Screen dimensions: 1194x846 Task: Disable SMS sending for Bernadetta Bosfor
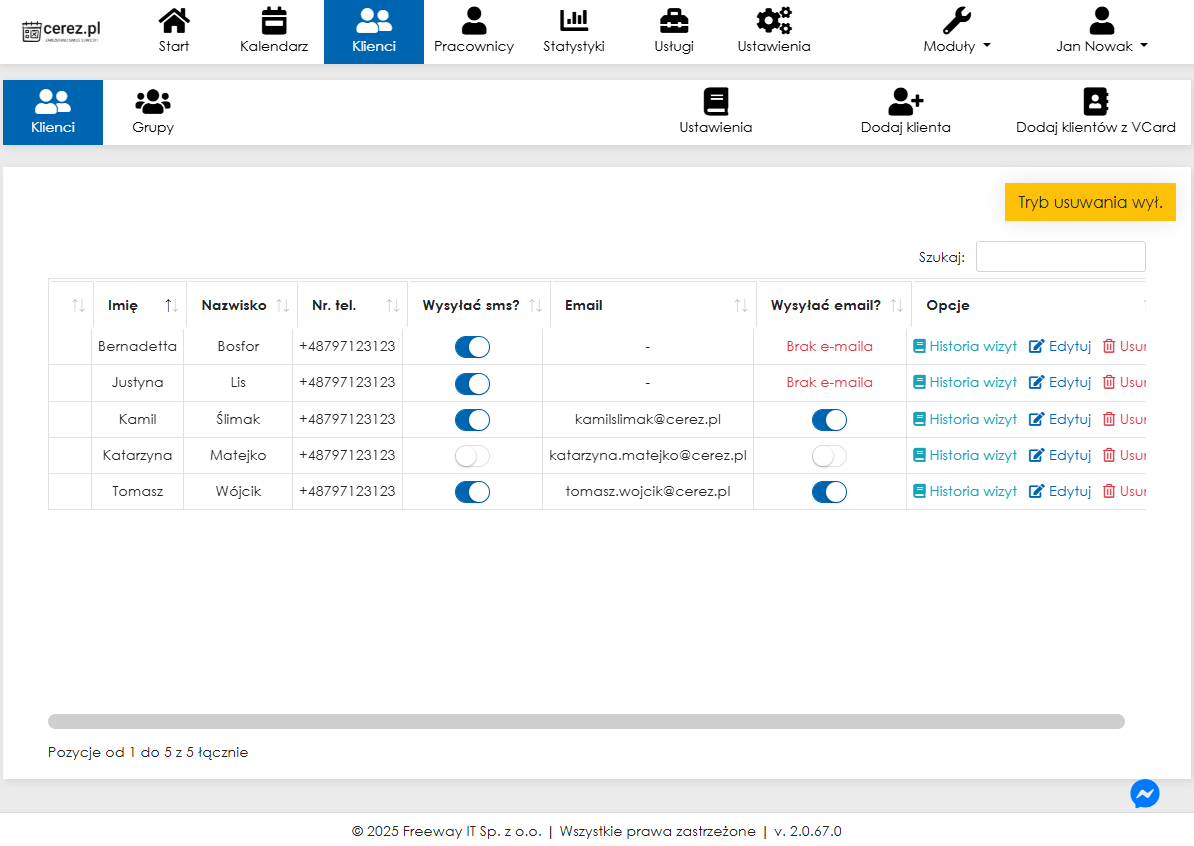pos(472,347)
